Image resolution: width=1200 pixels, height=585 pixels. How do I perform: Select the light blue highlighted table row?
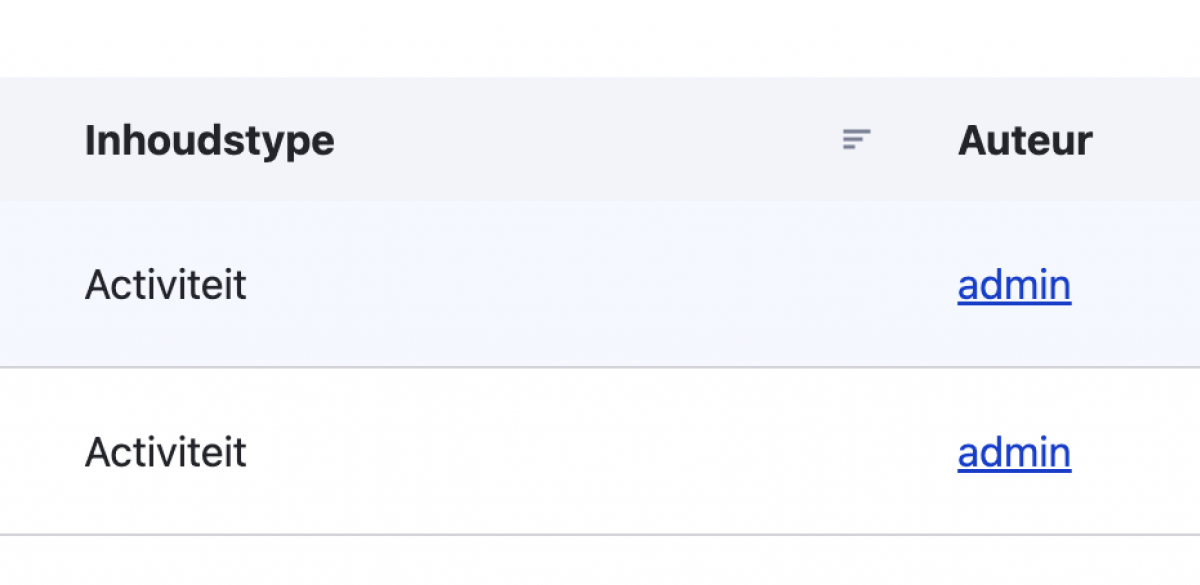point(600,284)
